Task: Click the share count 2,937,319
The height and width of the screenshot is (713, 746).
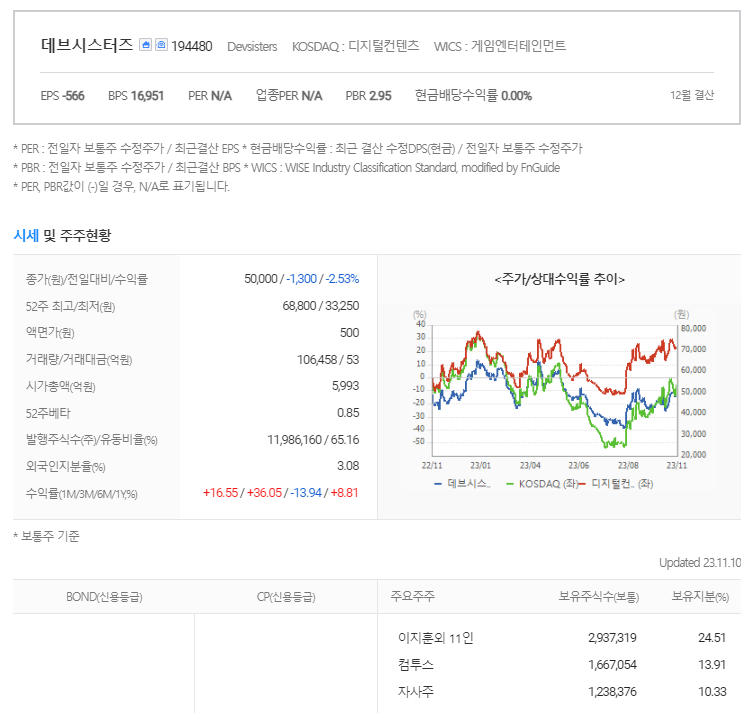Action: tap(612, 638)
